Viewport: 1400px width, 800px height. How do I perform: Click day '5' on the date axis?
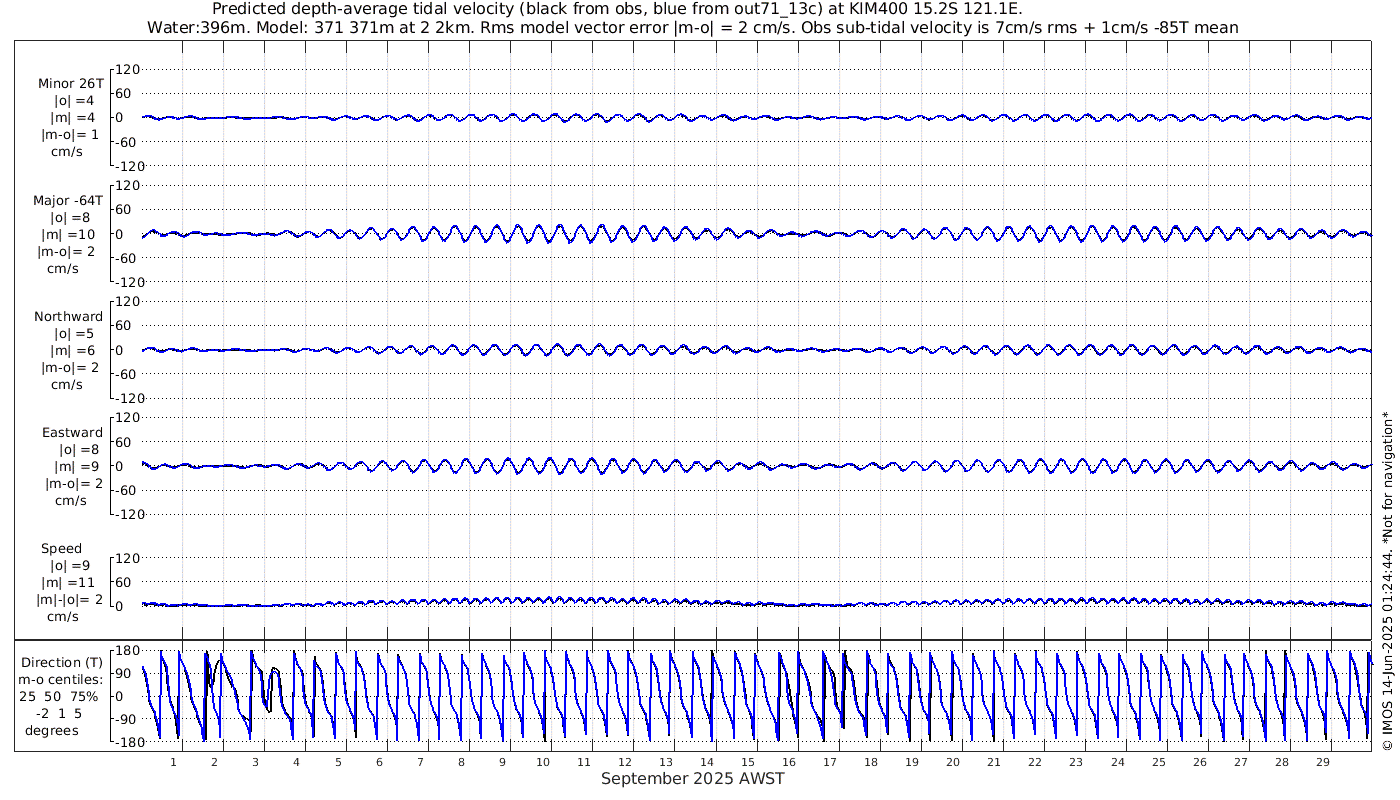[338, 762]
